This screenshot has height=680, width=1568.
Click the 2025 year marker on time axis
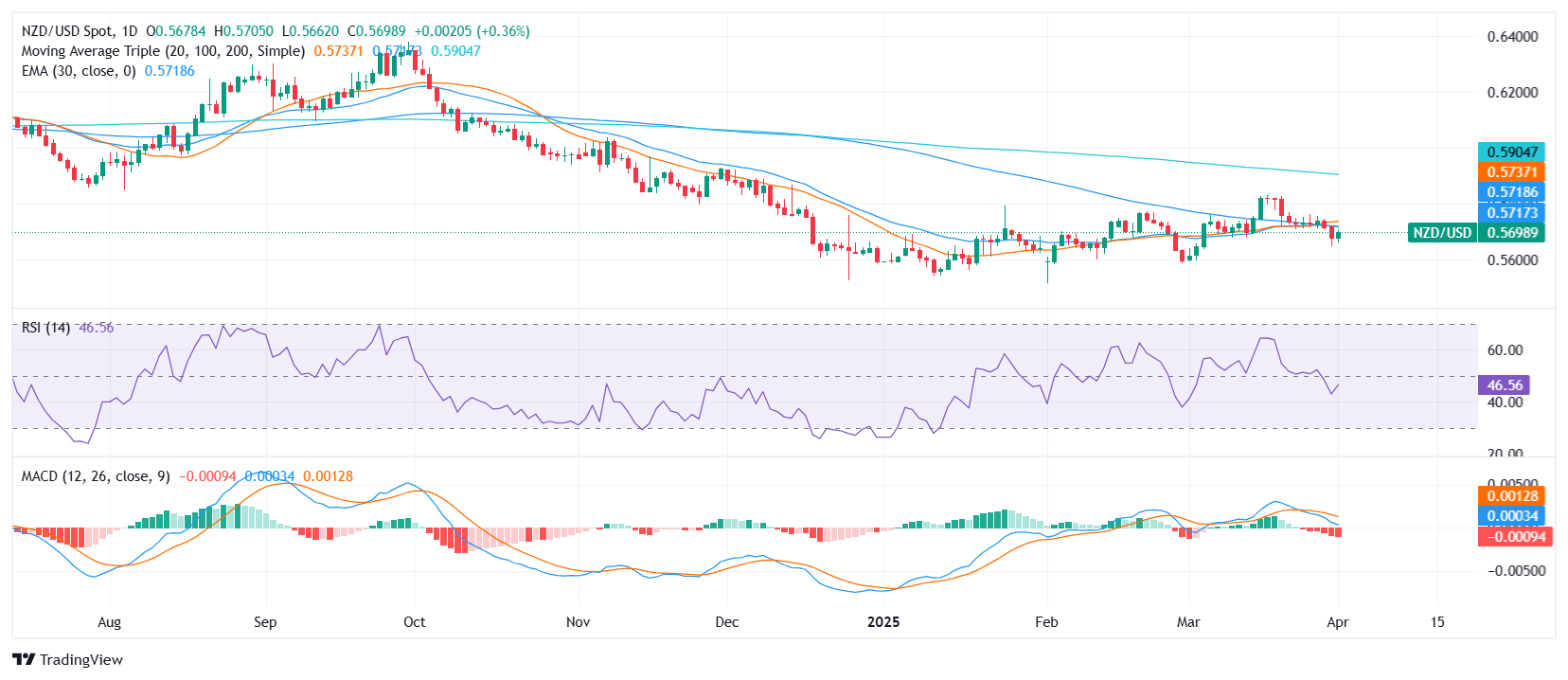(883, 622)
